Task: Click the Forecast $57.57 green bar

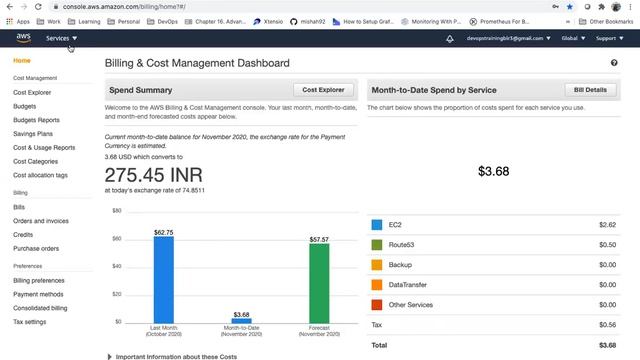Action: click(x=319, y=284)
